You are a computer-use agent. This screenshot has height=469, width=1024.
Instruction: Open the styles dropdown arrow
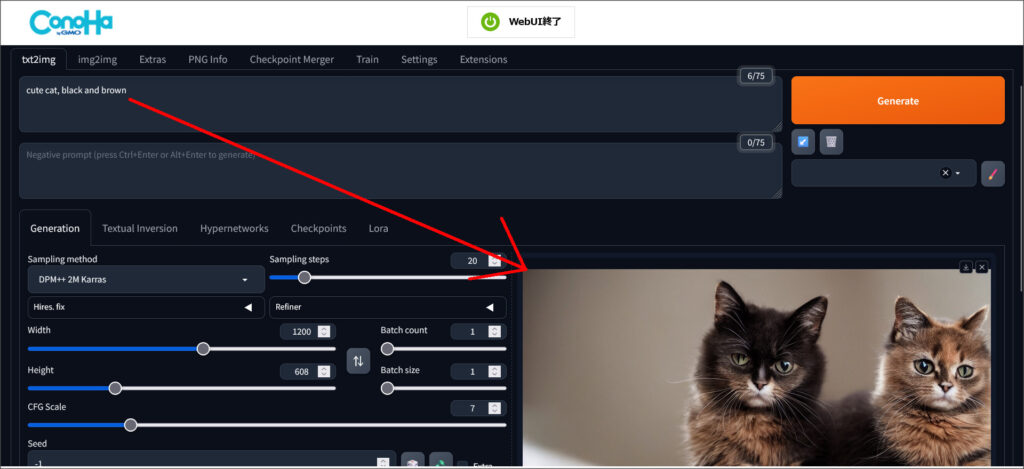point(957,174)
